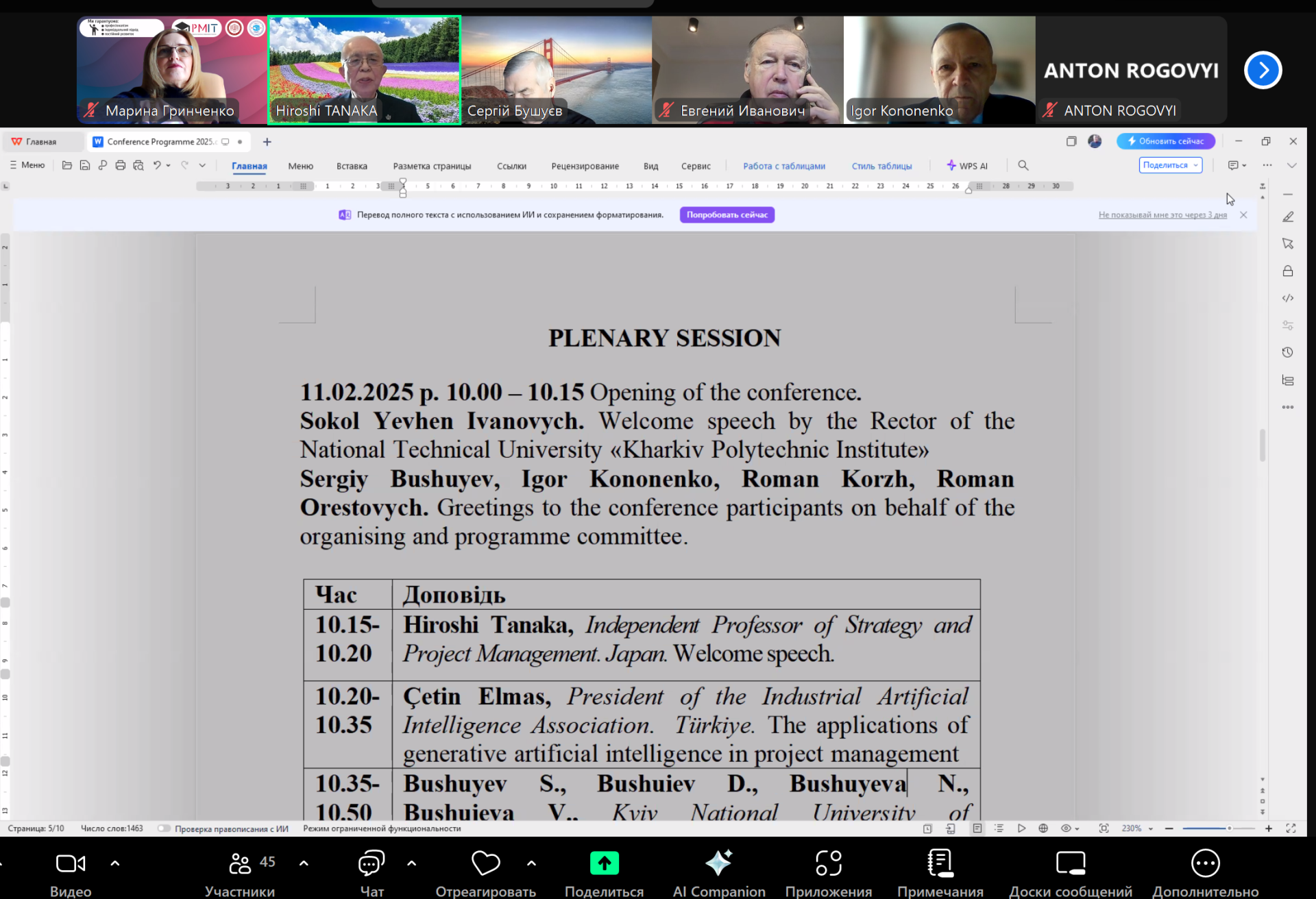This screenshot has height=899, width=1316.
Task: Expand the chat options caret
Action: 411,863
